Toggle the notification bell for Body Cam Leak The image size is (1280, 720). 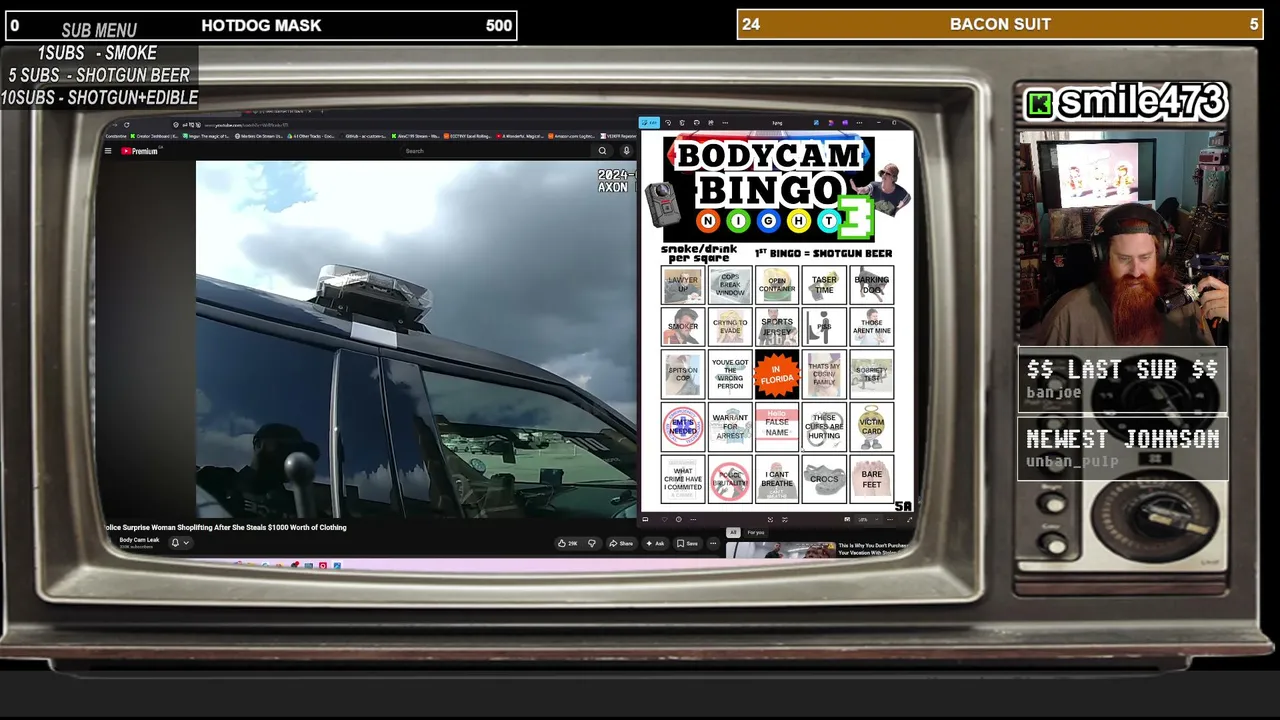pyautogui.click(x=175, y=543)
